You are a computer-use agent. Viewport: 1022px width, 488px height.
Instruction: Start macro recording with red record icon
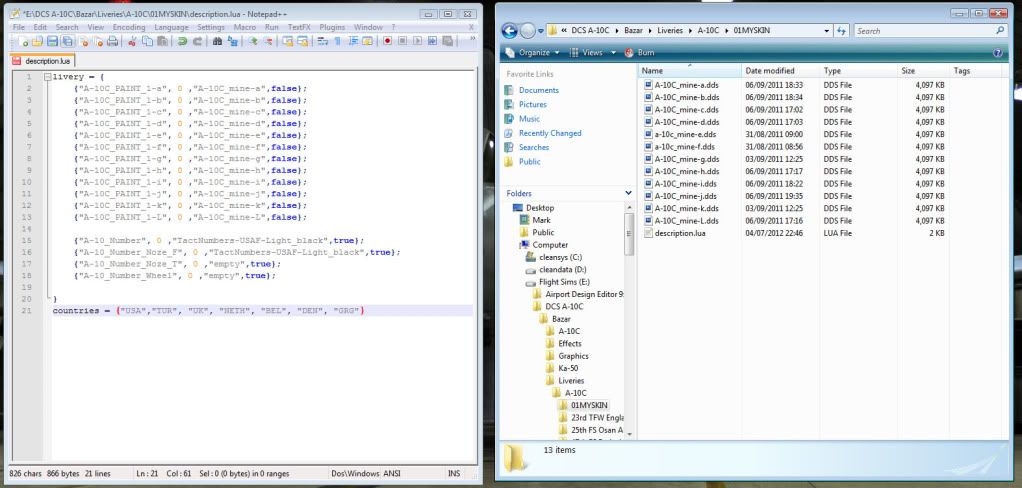click(388, 42)
